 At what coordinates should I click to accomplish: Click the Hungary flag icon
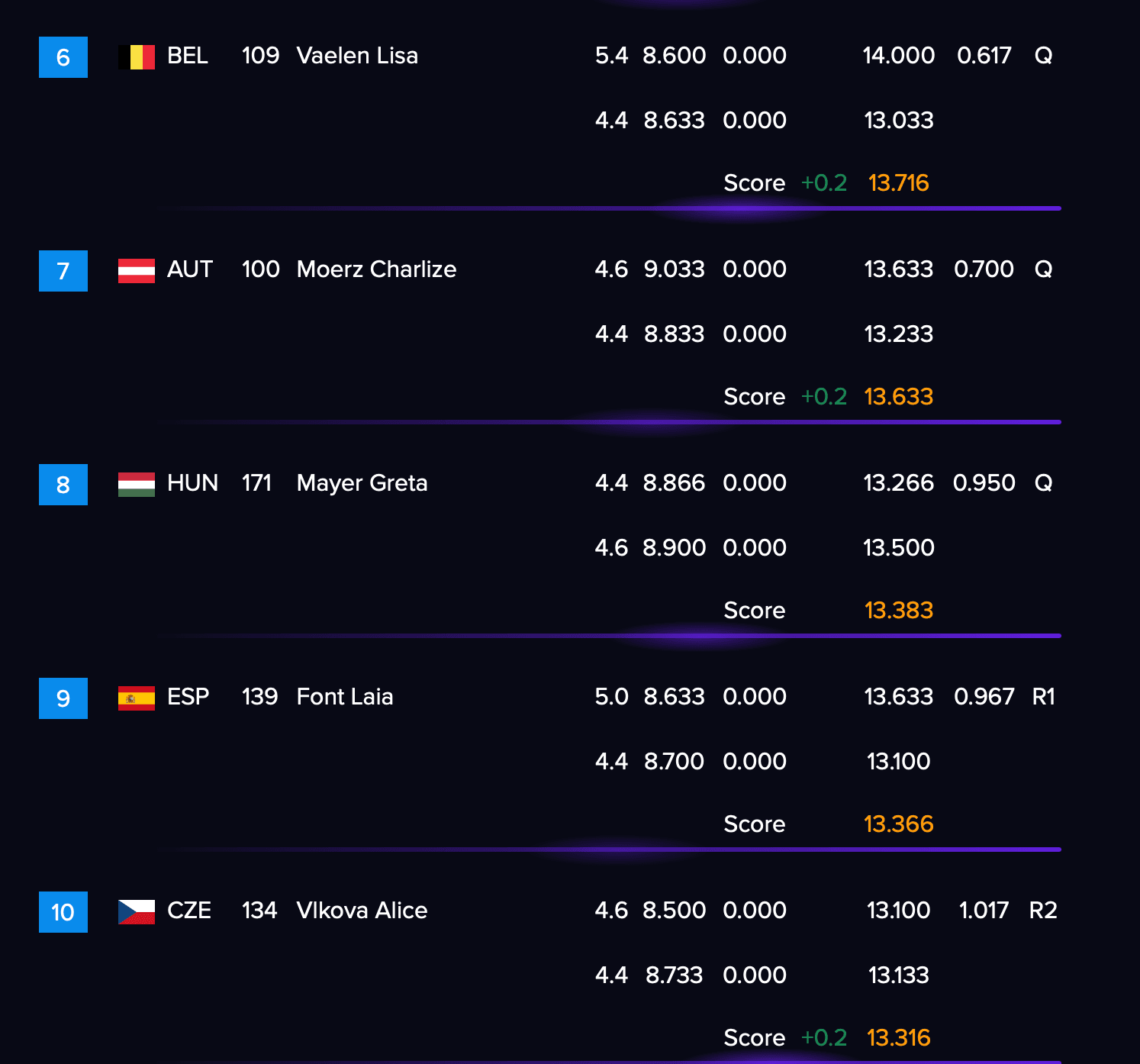(137, 485)
